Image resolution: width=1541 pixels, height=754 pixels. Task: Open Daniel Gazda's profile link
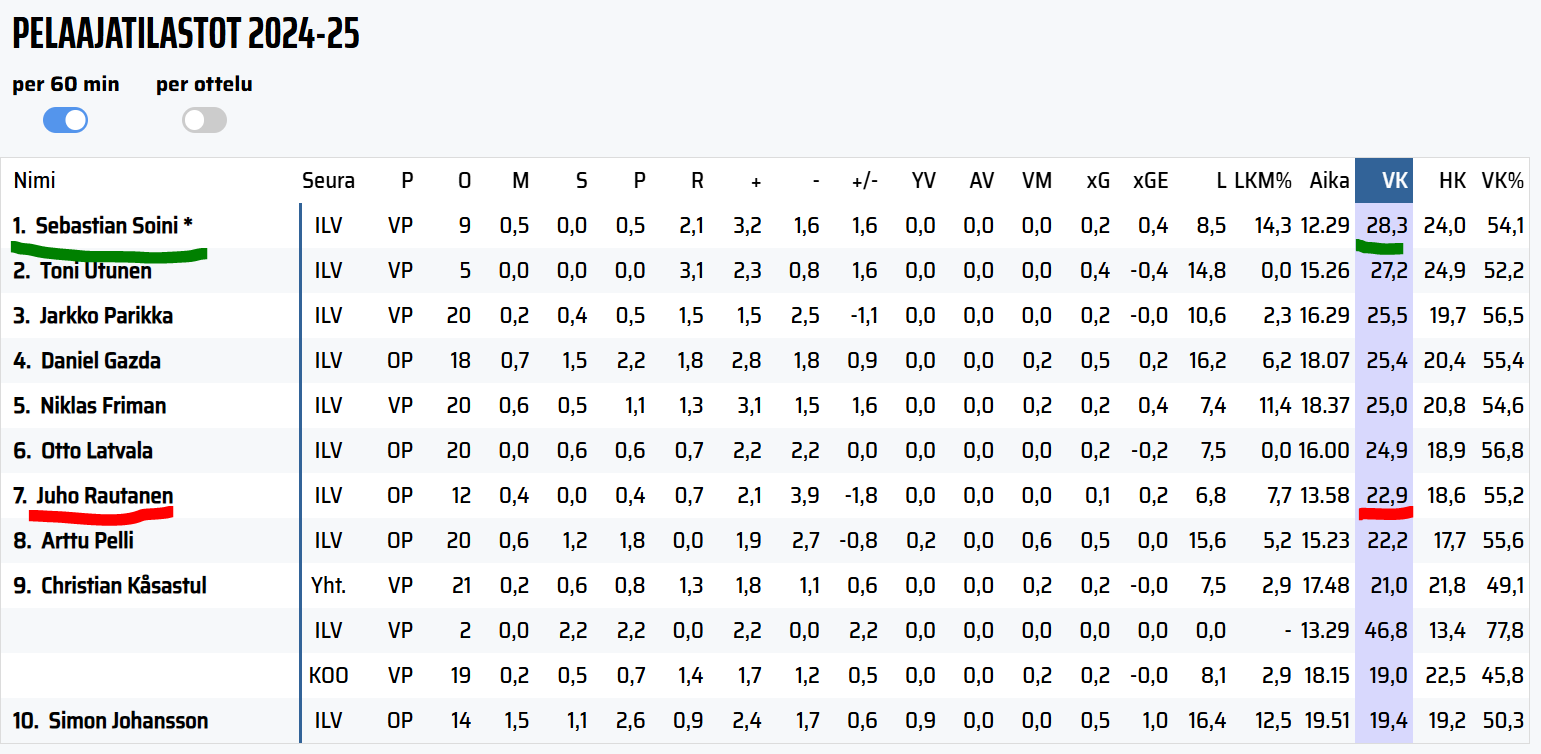[100, 361]
